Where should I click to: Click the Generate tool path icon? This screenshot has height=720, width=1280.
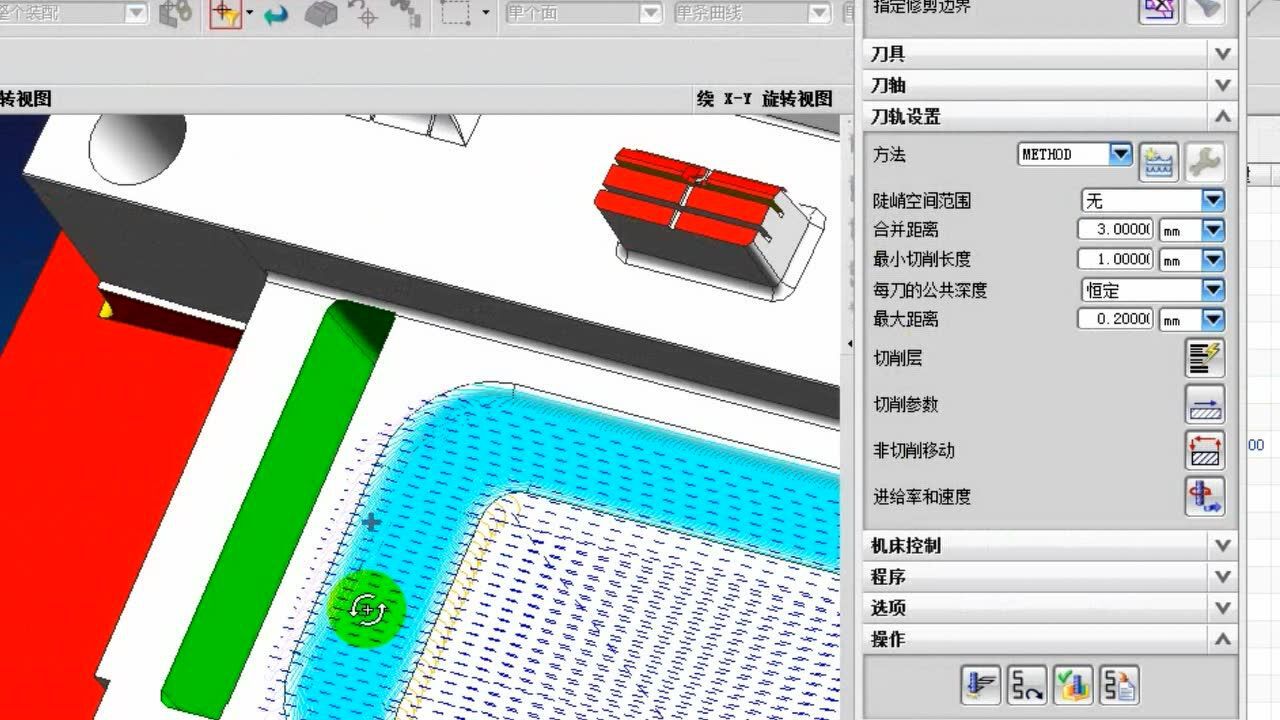(x=981, y=685)
